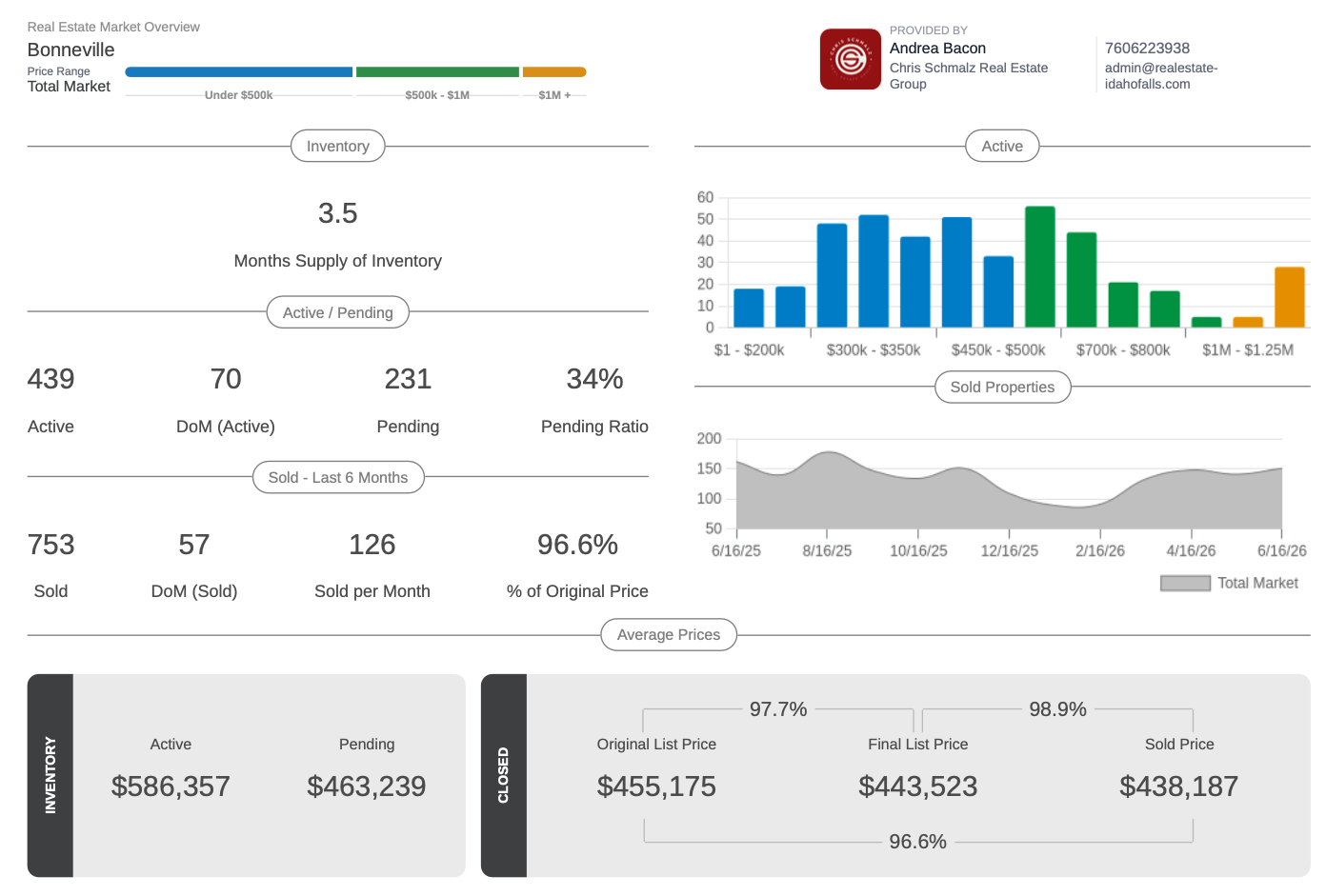Viewport: 1326px width, 896px height.
Task: Click the Bonneville market title
Action: coord(70,50)
